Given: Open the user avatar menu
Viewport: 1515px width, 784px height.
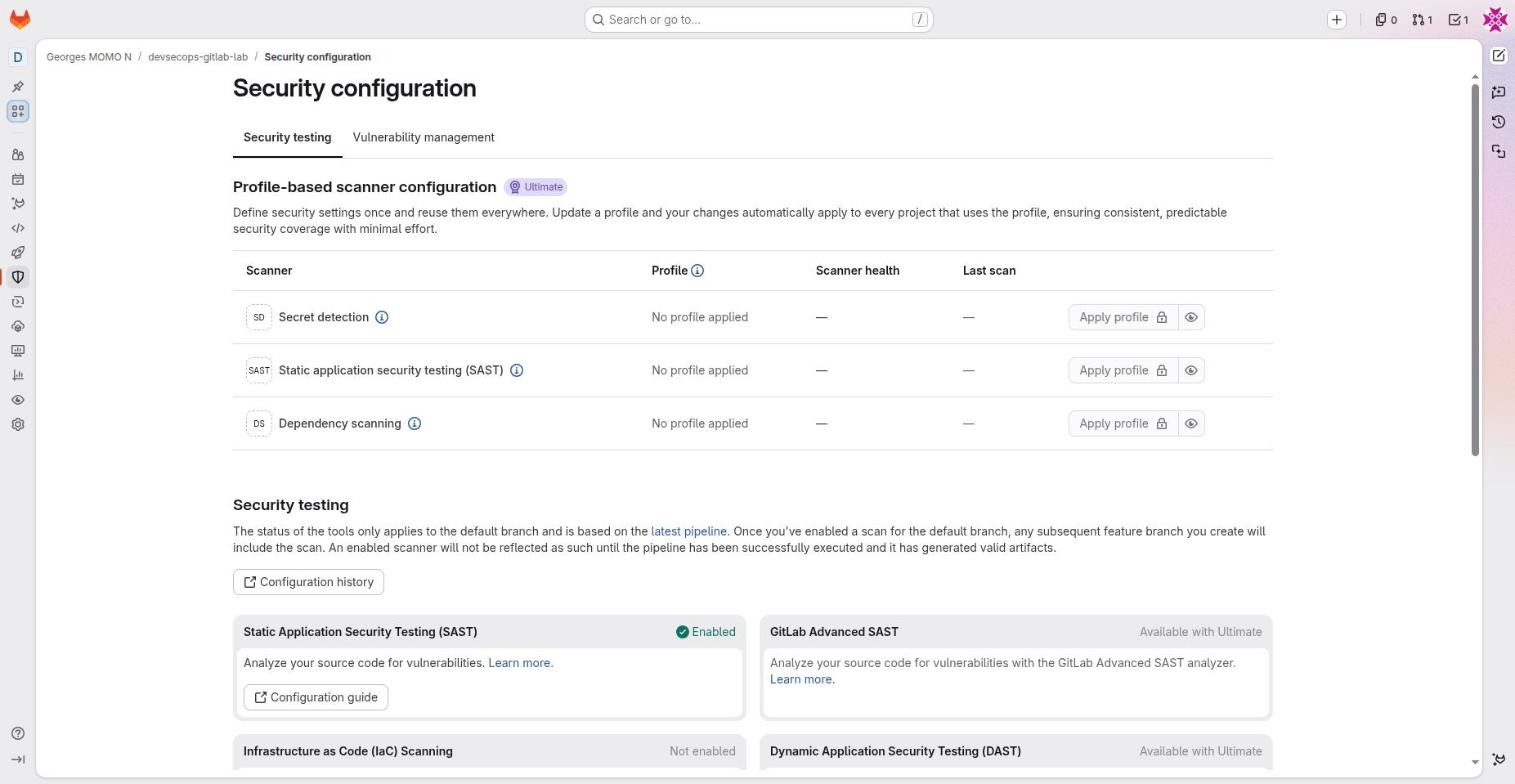Looking at the screenshot, I should 1495,19.
